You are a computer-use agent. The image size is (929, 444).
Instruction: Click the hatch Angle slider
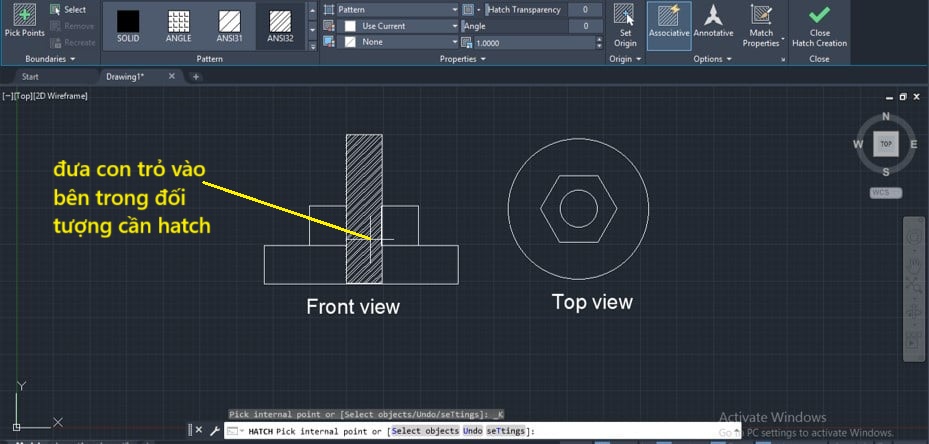514,26
